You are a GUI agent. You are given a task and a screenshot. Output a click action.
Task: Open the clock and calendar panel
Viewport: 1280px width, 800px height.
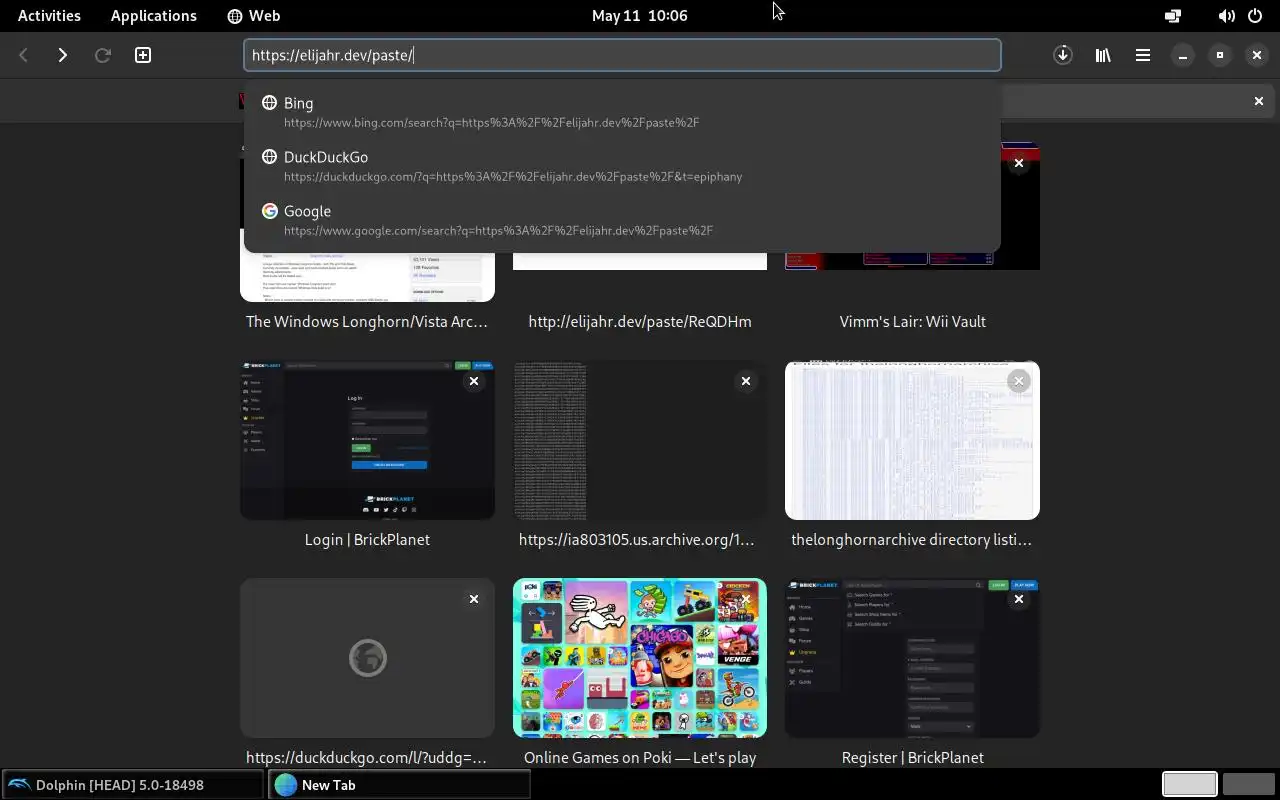pyautogui.click(x=640, y=15)
